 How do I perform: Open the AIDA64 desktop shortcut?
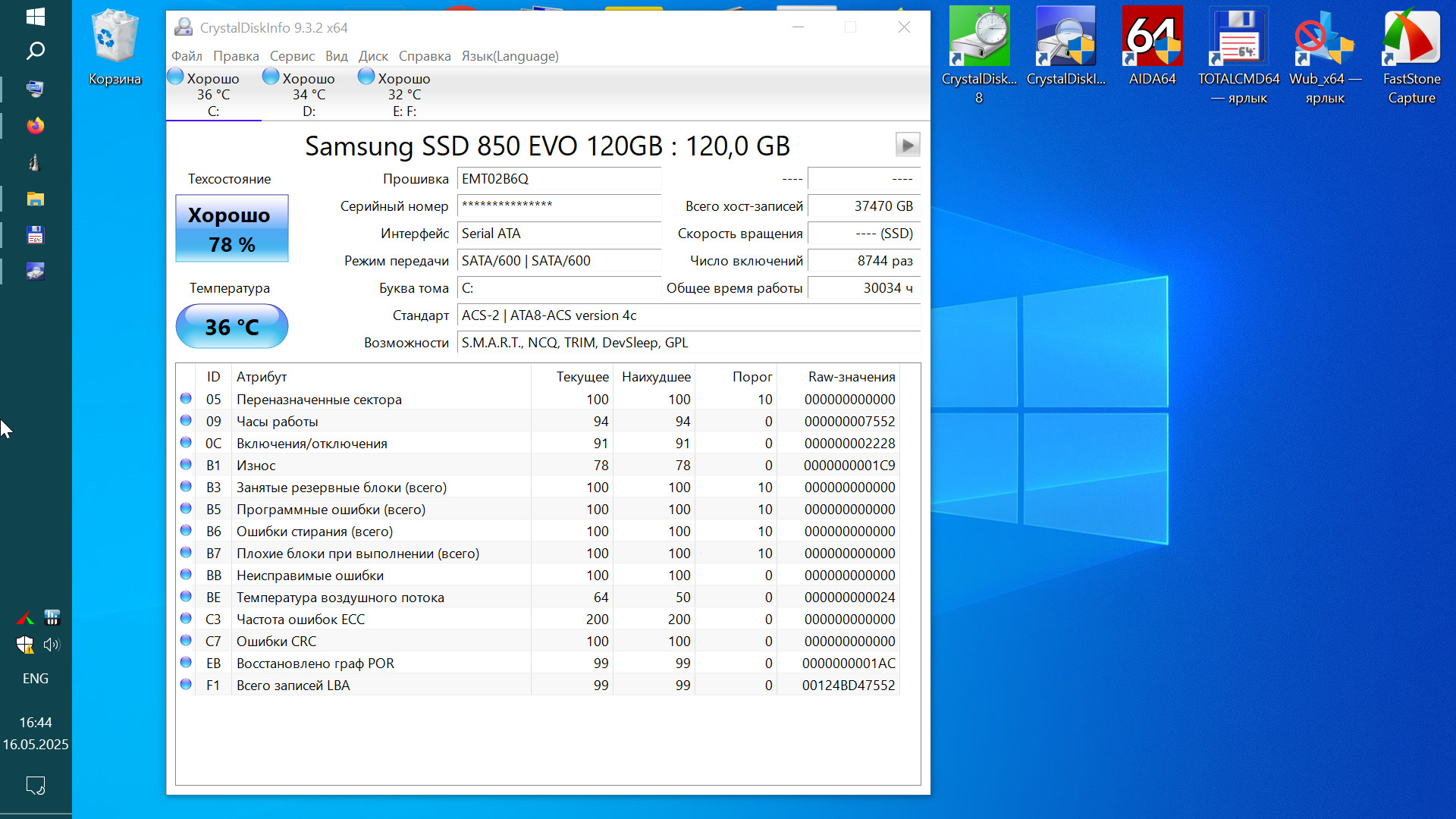[1151, 38]
